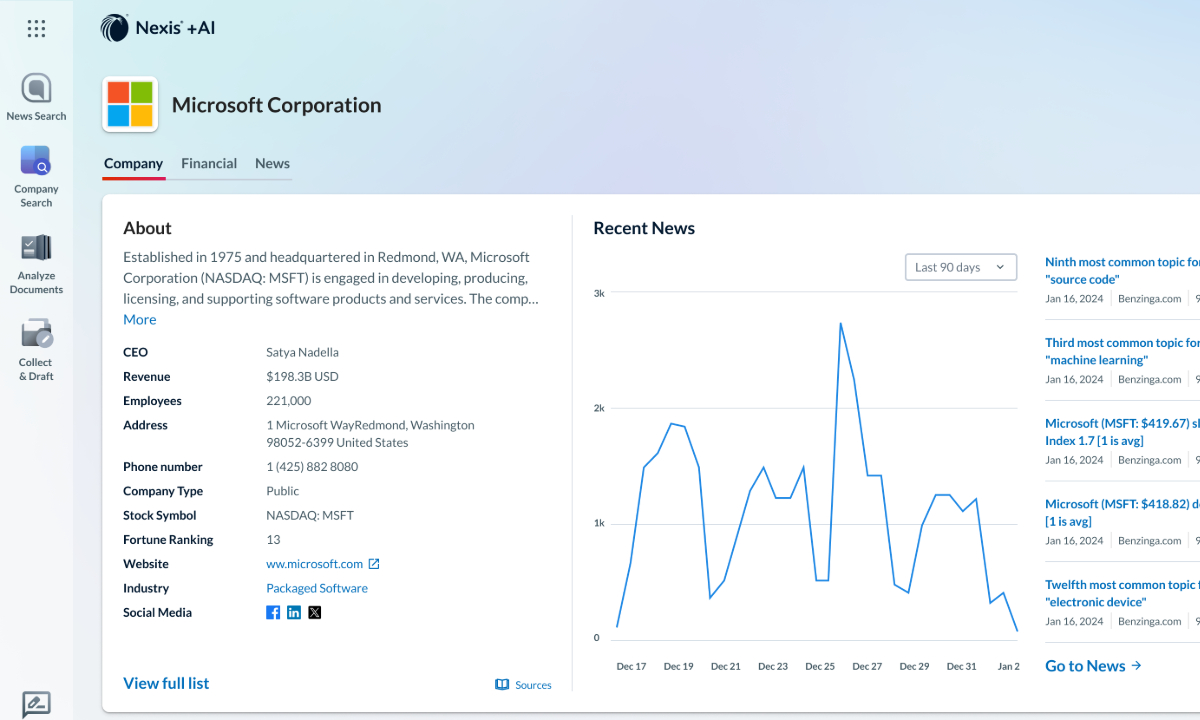Click the View full list link

pos(166,683)
